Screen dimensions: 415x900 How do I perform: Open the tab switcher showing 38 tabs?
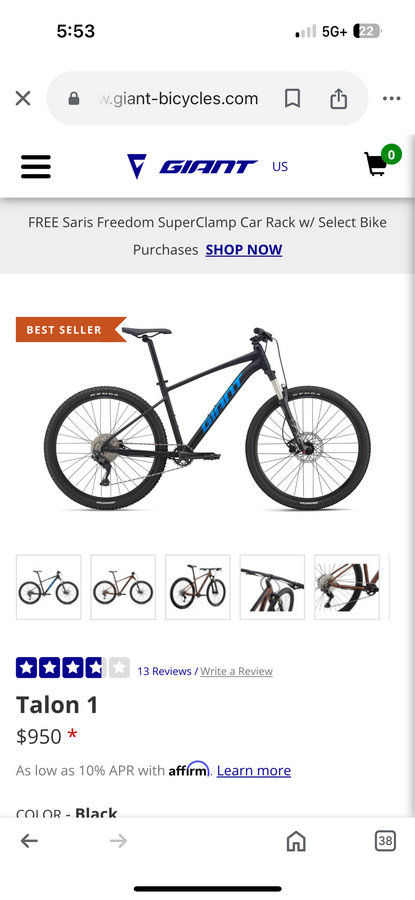385,841
